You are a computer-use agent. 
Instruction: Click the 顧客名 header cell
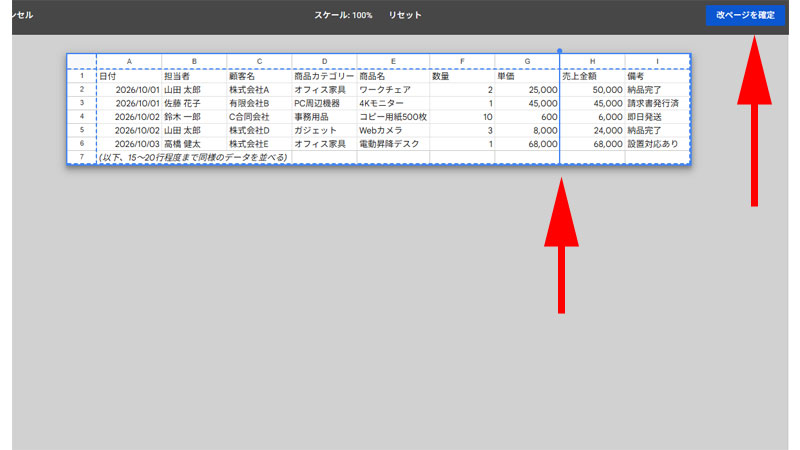259,76
